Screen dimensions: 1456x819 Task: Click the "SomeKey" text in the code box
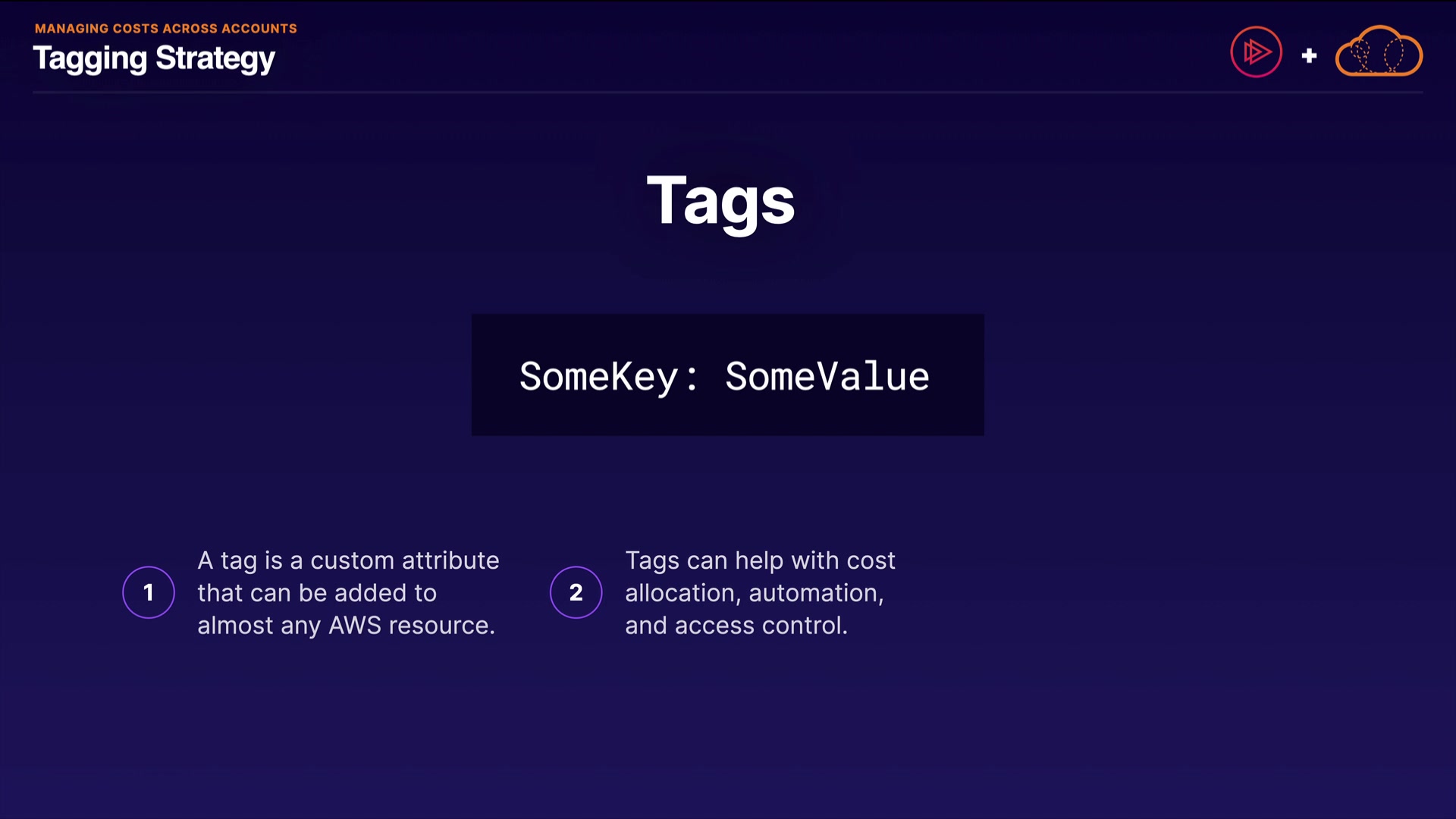(x=598, y=376)
